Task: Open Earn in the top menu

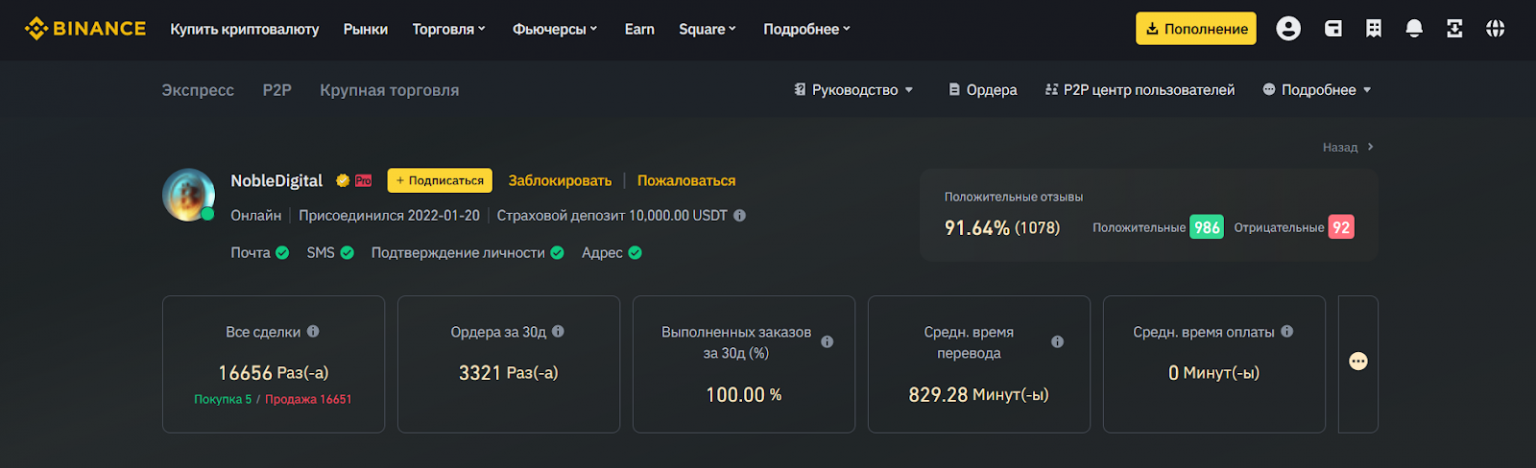Action: click(x=640, y=29)
